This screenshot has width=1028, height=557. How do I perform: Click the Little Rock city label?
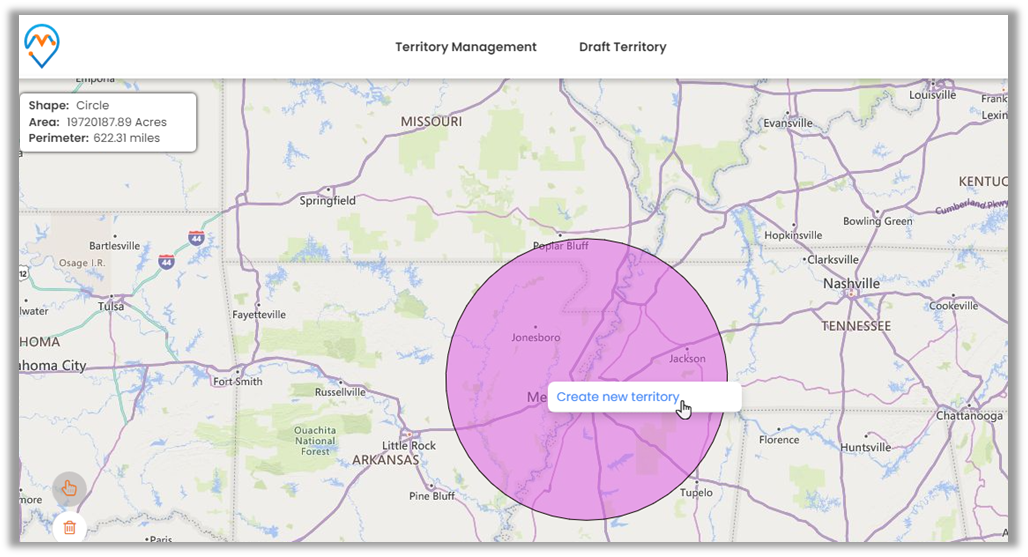pyautogui.click(x=409, y=445)
